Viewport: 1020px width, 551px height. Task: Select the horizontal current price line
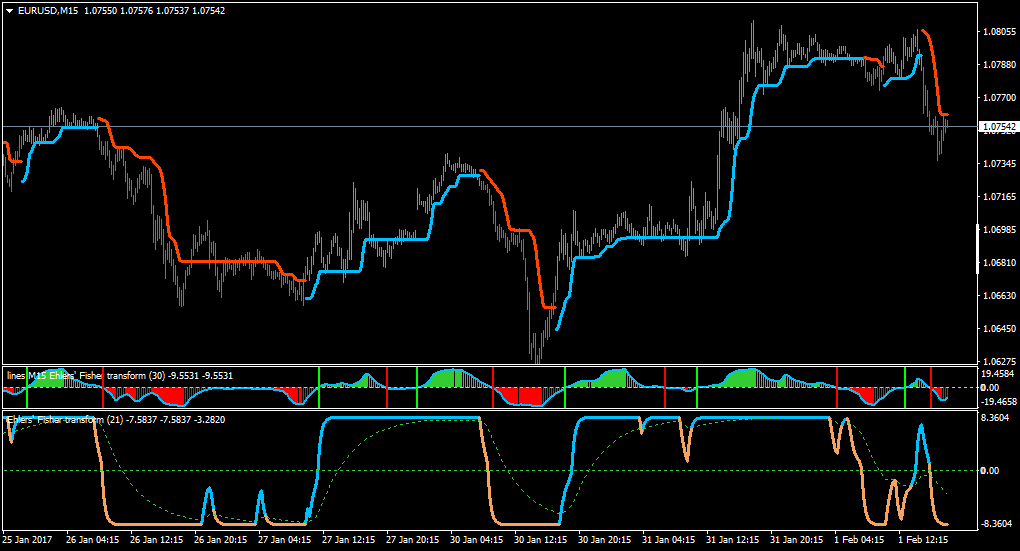490,126
